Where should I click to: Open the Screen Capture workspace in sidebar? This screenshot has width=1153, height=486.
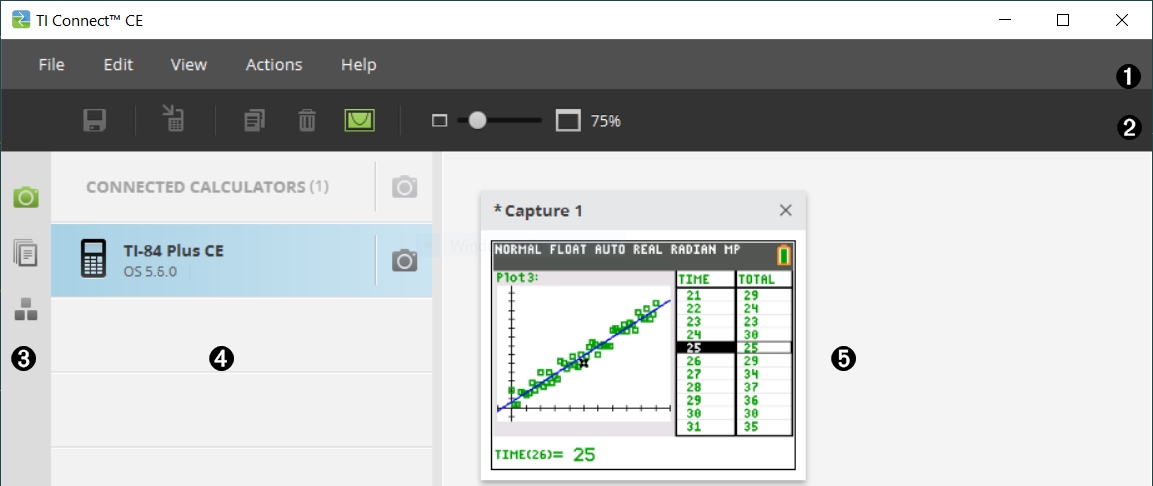26,197
